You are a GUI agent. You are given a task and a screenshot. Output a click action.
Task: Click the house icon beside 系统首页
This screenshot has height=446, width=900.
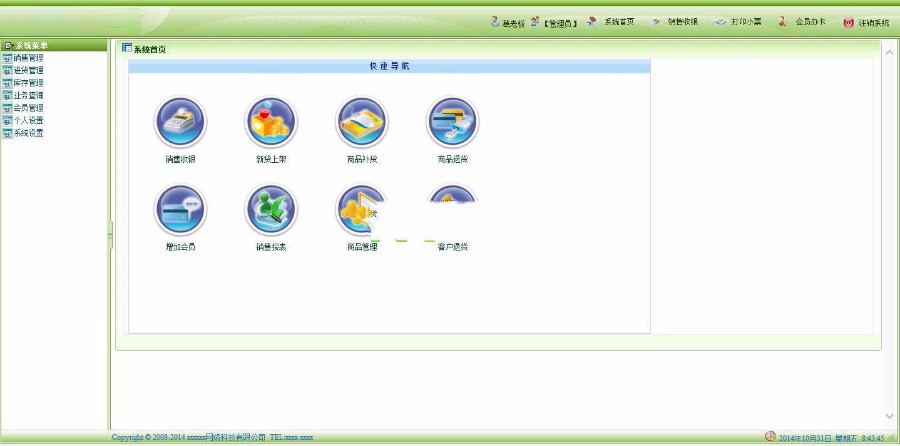[x=592, y=22]
